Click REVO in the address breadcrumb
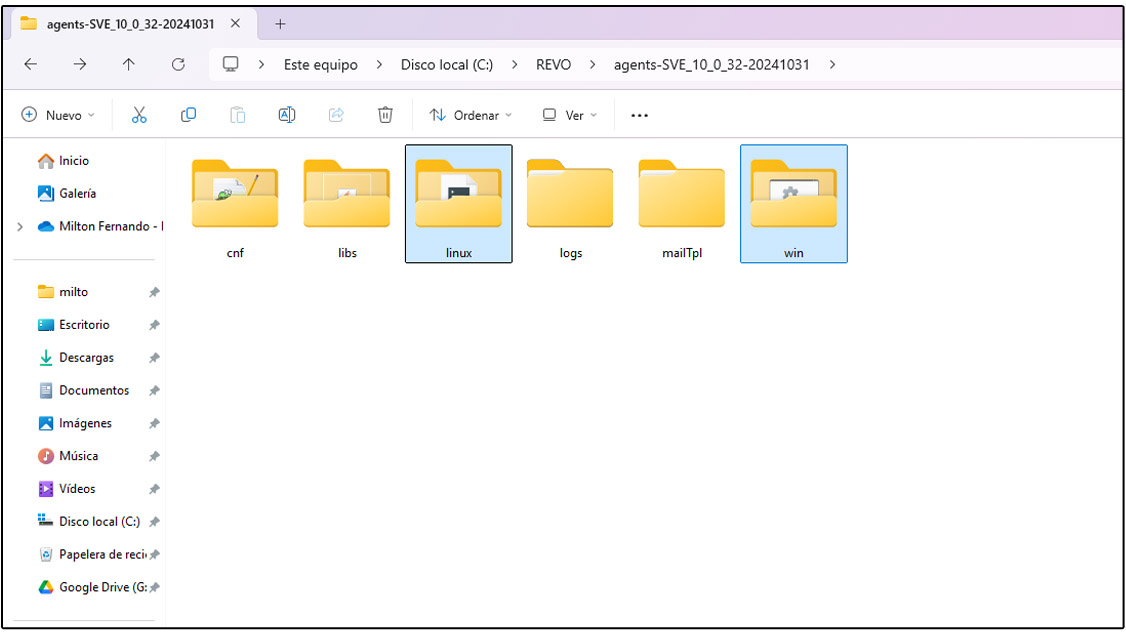This screenshot has height=636, width=1126. tap(553, 64)
